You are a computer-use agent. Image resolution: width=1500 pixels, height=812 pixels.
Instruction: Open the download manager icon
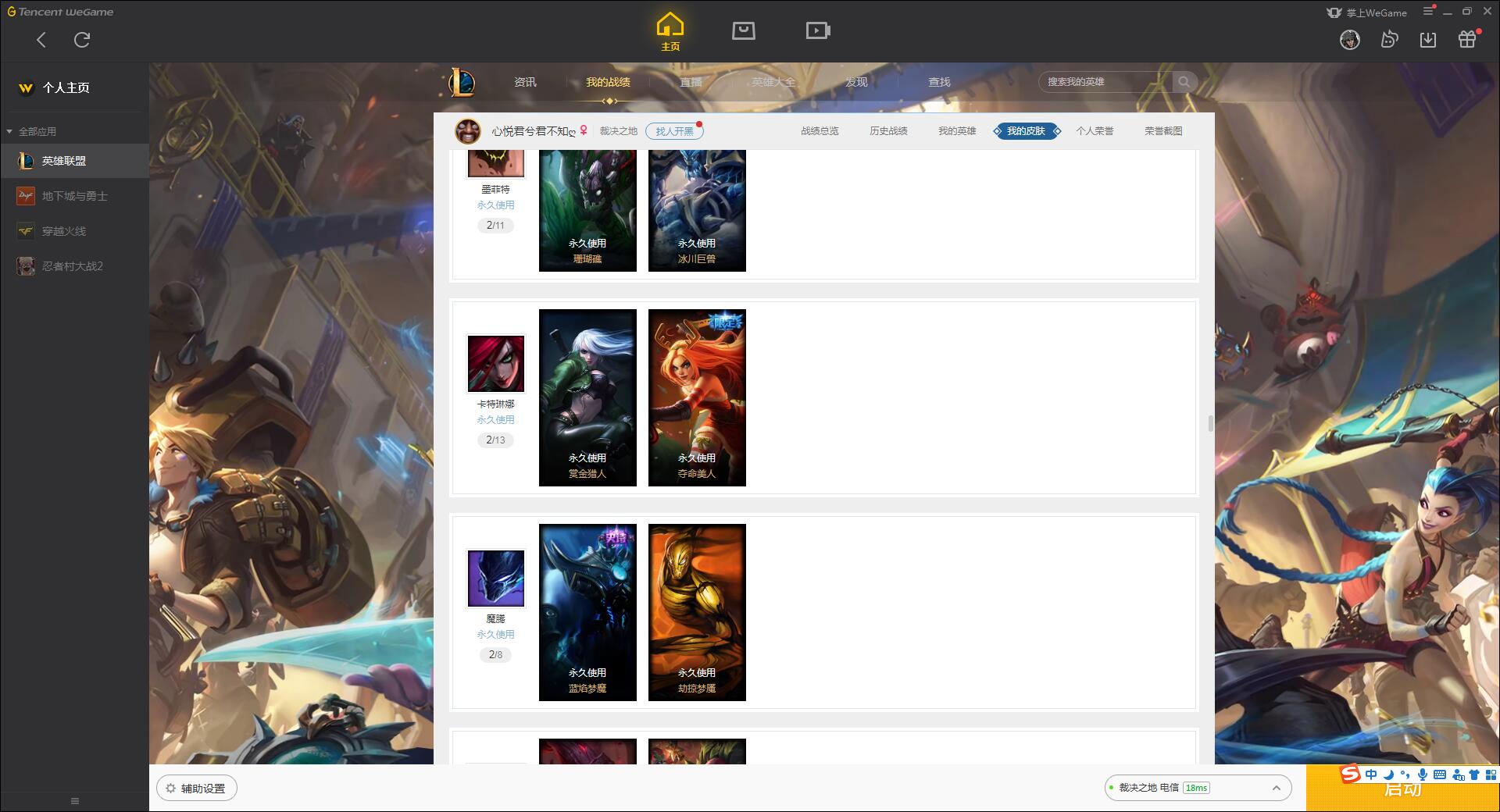1428,39
